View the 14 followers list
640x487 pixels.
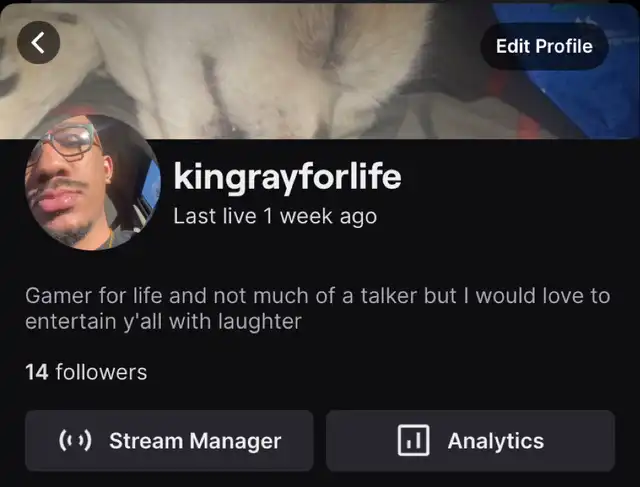click(x=86, y=372)
